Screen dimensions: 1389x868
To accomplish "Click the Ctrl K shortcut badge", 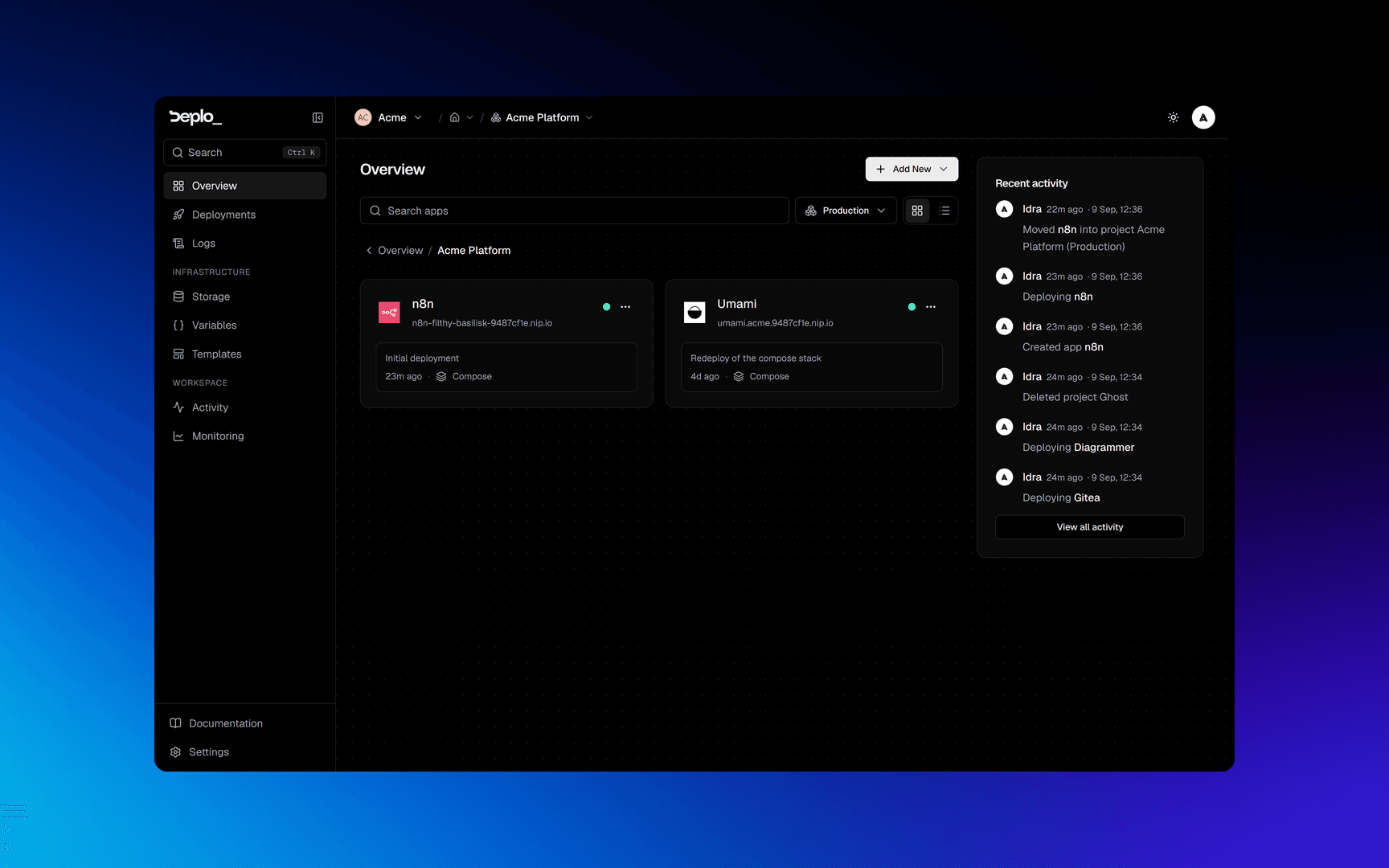I will tap(301, 153).
